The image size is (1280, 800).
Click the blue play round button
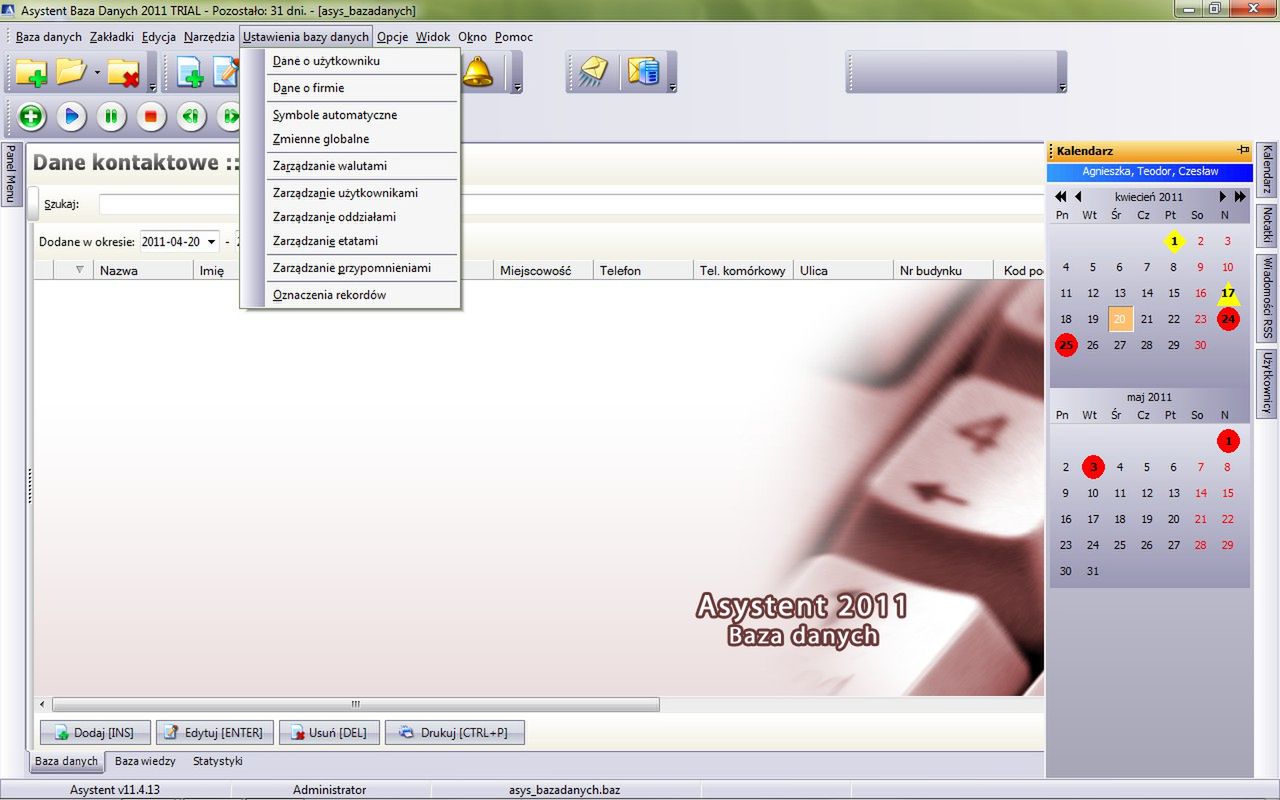point(71,116)
